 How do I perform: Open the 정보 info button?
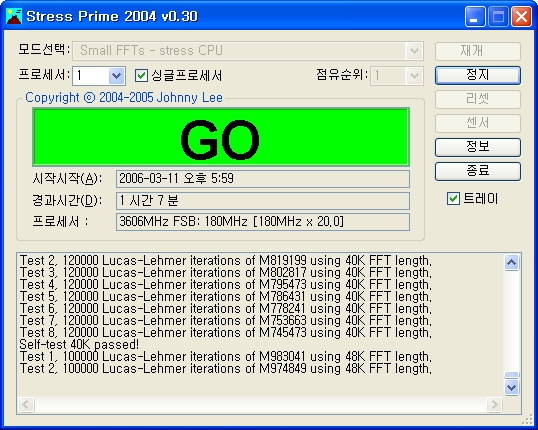(x=478, y=147)
